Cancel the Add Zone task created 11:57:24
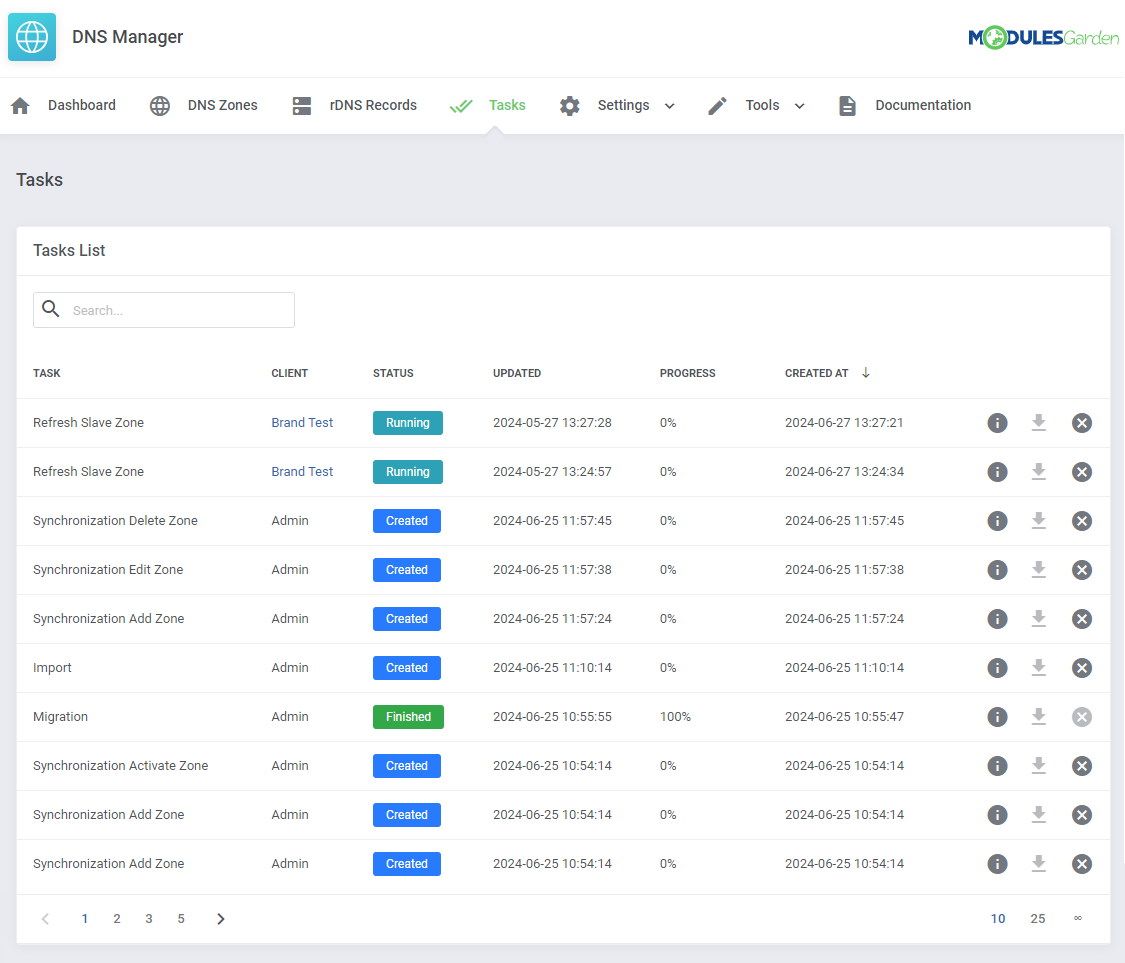 click(x=1082, y=619)
